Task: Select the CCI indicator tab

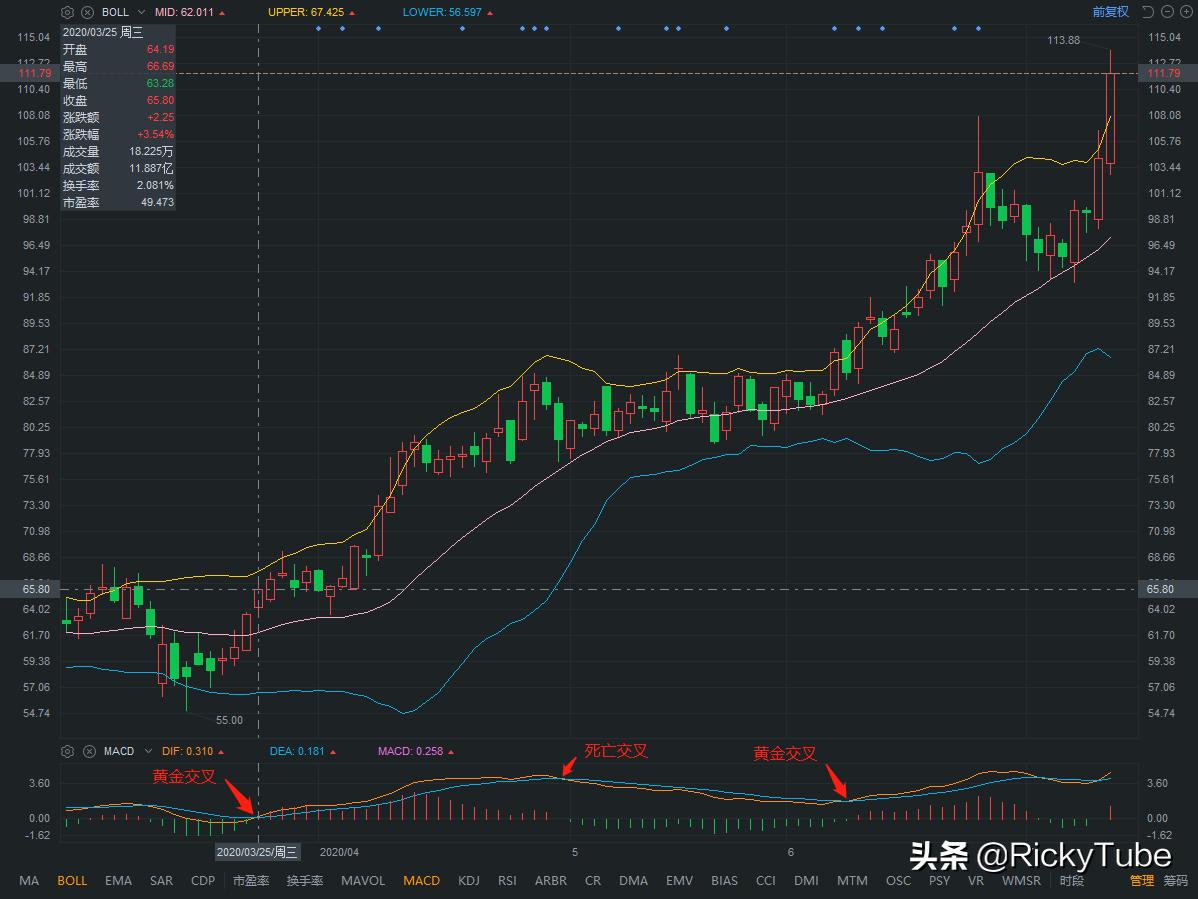Action: pos(766,881)
